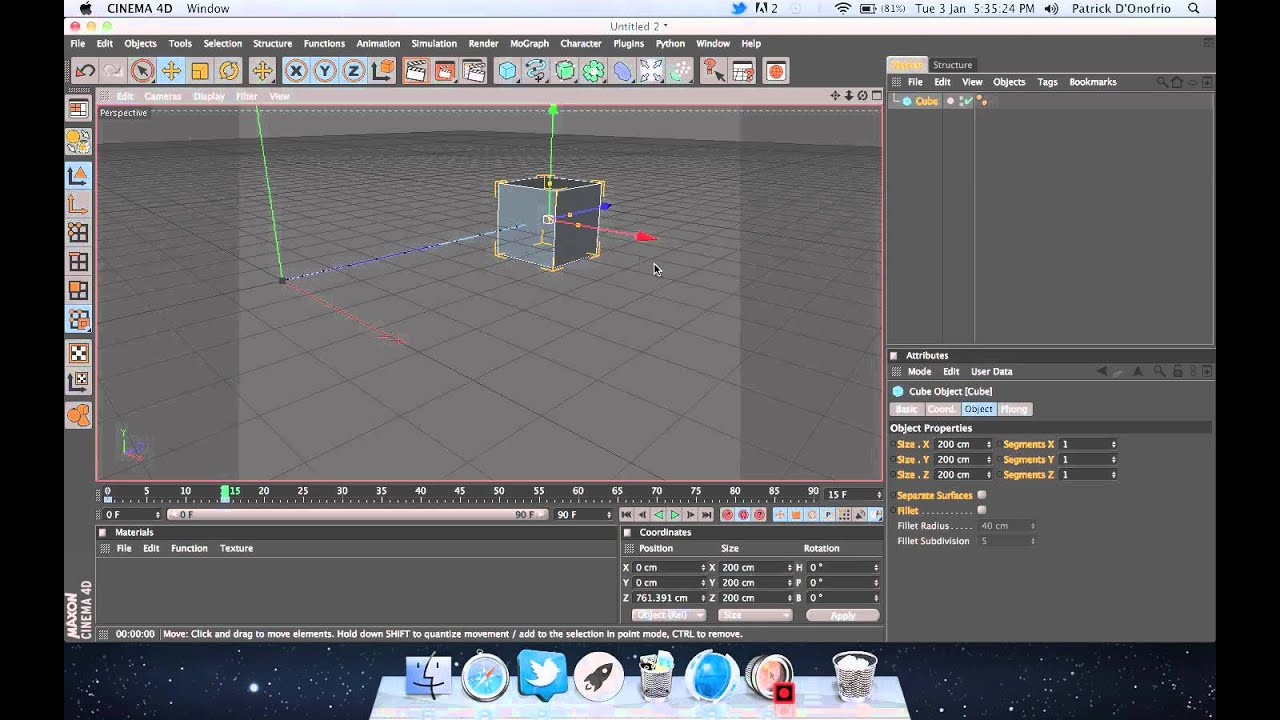This screenshot has width=1280, height=720.
Task: Open Safari in the Dock
Action: (485, 677)
